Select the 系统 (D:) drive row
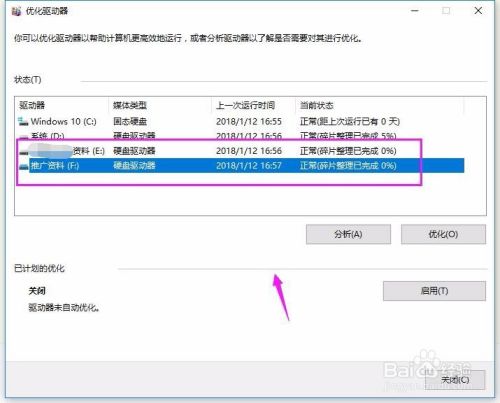 [x=240, y=136]
